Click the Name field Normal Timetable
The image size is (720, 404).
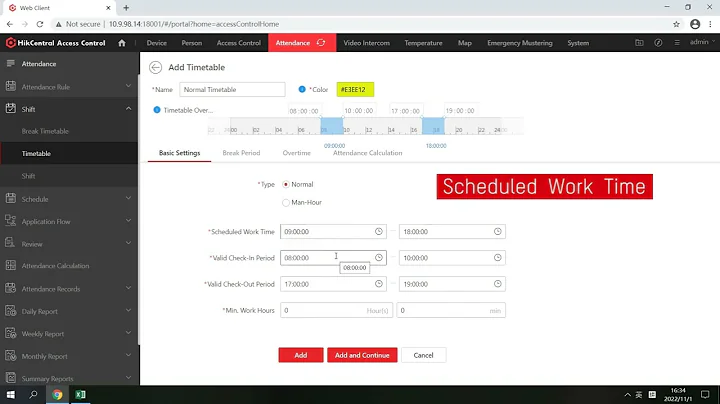(x=232, y=90)
